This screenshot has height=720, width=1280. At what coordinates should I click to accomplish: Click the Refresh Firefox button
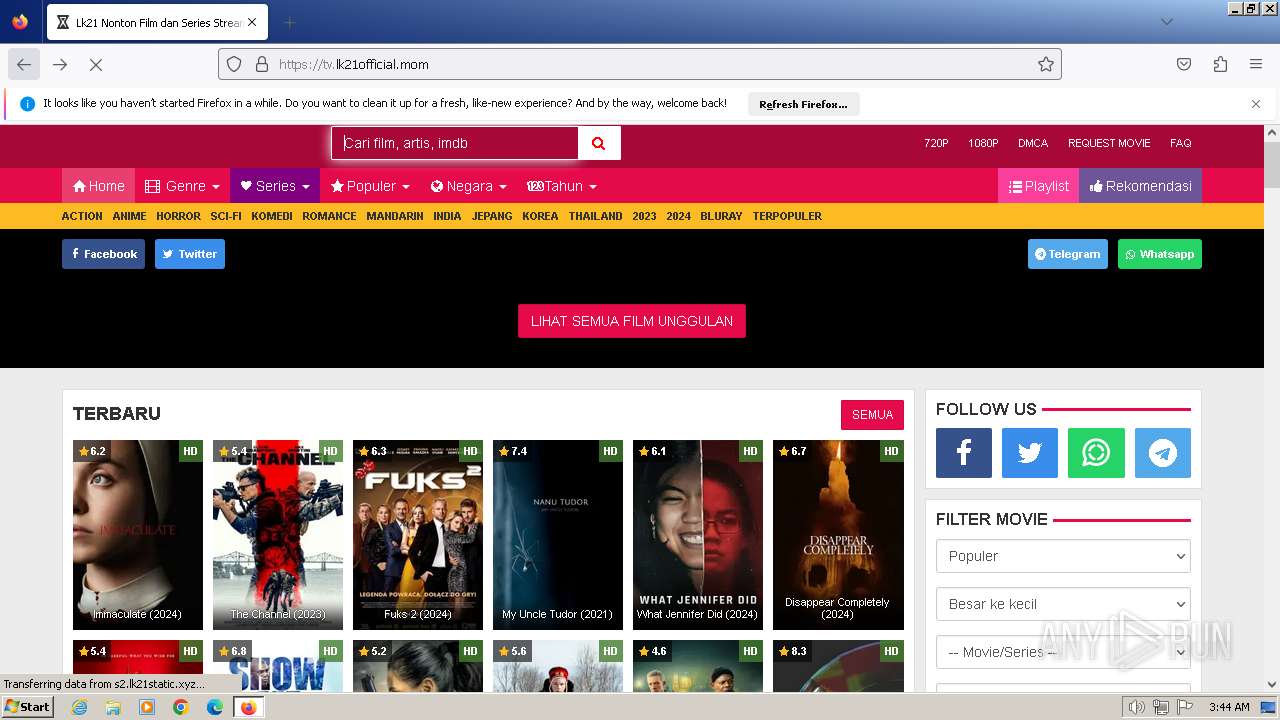pos(803,104)
